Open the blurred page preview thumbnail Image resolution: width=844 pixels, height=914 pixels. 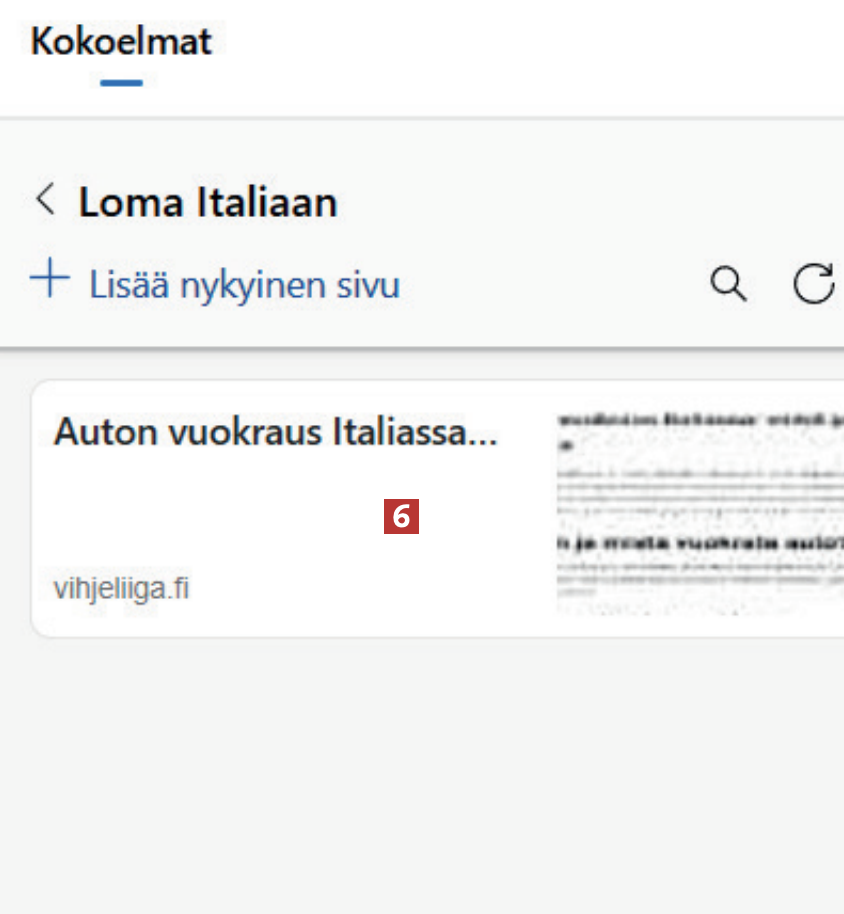[x=700, y=508]
